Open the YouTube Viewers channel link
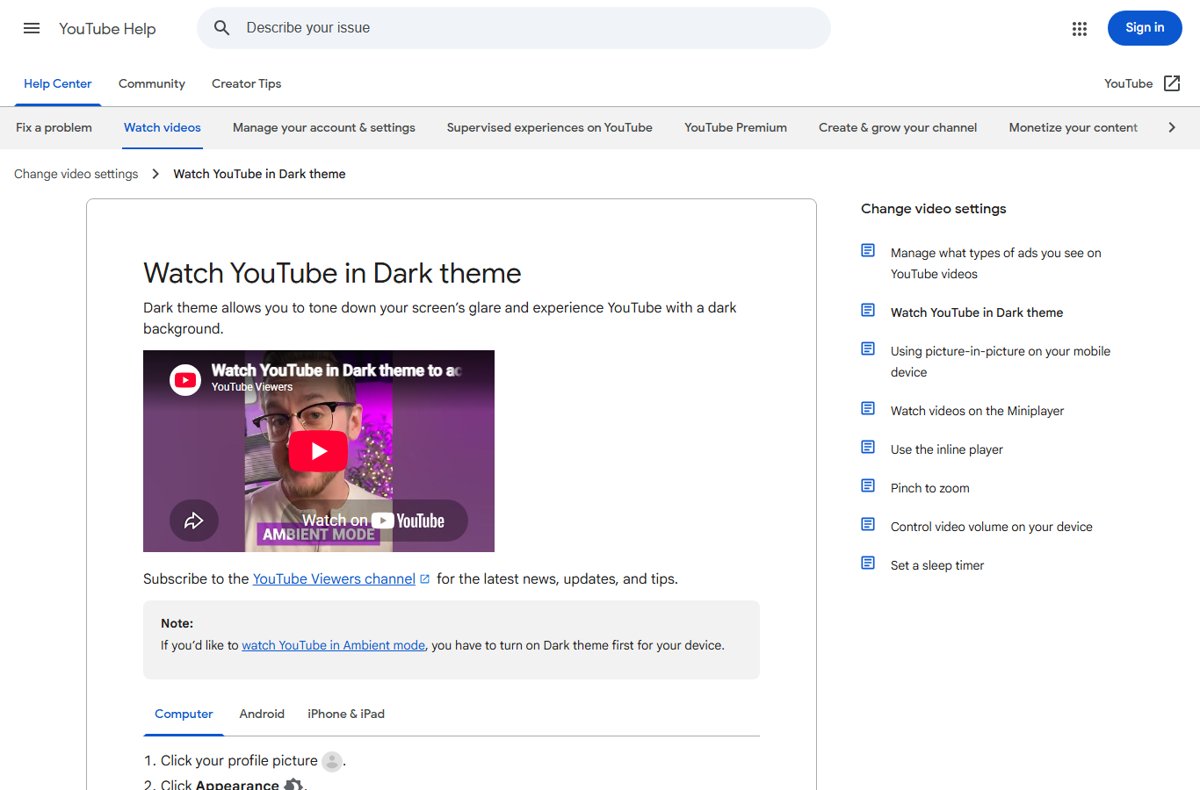1200x790 pixels. click(x=334, y=579)
